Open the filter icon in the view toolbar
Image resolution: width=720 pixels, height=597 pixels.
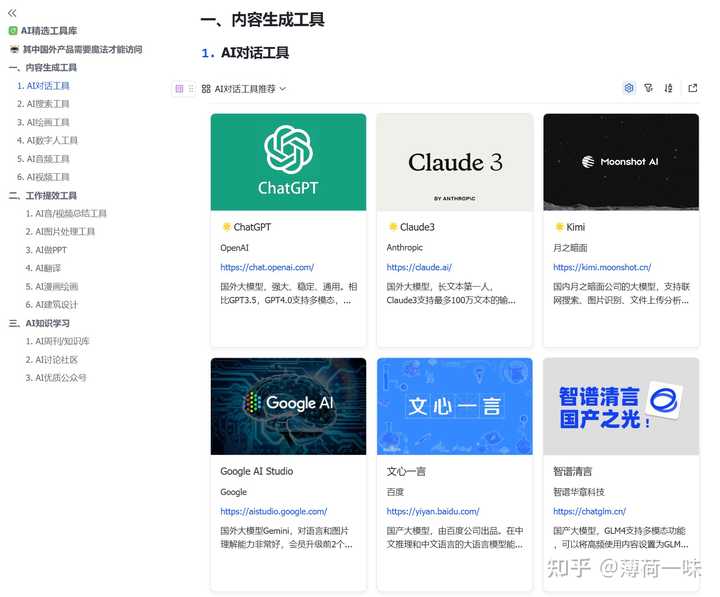648,88
